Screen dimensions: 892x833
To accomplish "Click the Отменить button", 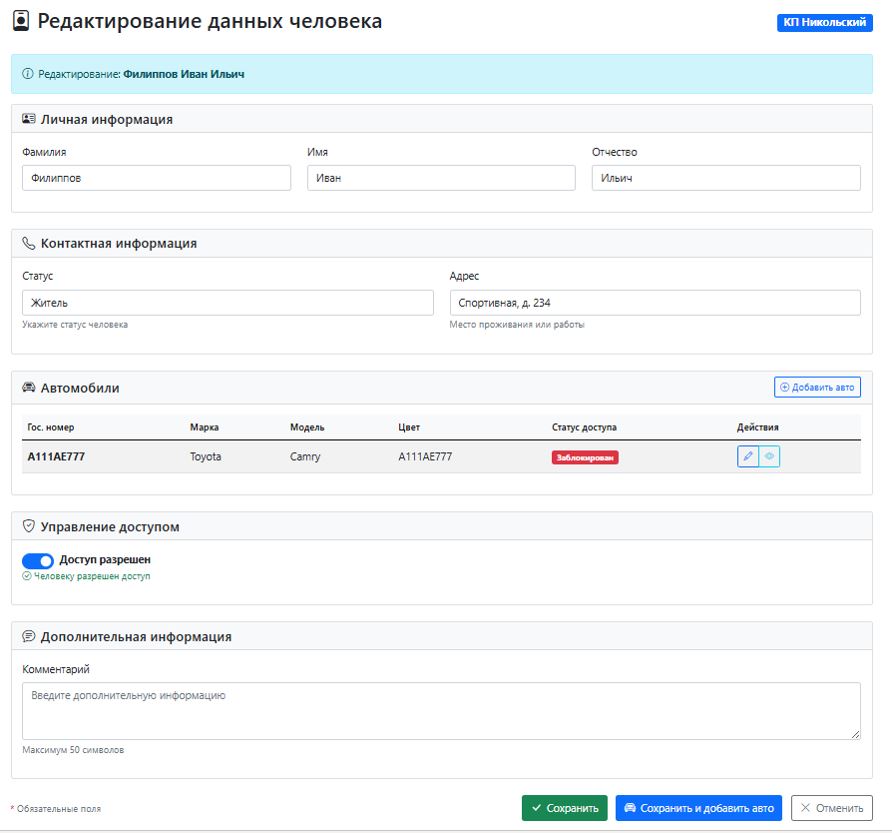I will click(832, 808).
